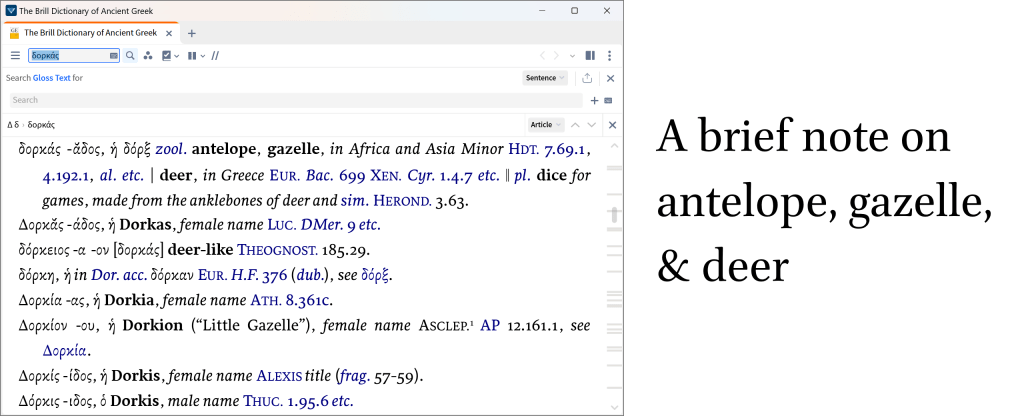Toggle the checkbox visual markup icon
Viewport: 1024px width, 416px height.
coord(168,55)
